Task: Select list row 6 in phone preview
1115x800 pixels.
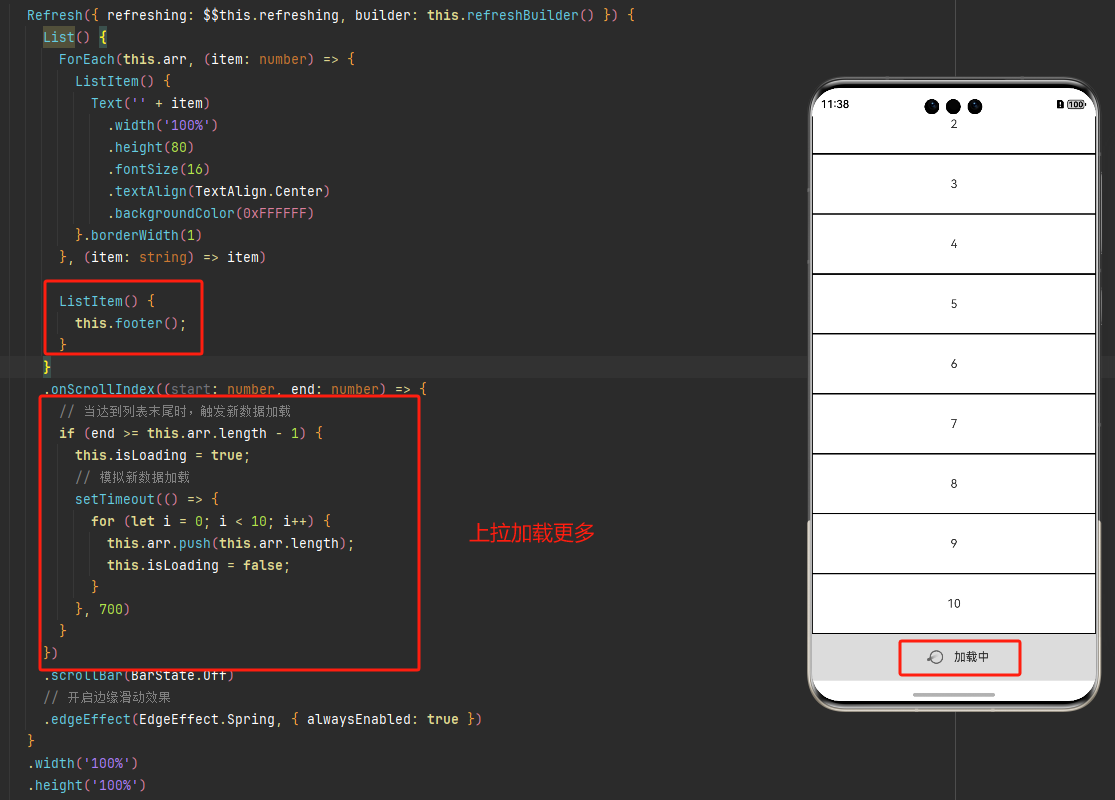Action: (954, 364)
